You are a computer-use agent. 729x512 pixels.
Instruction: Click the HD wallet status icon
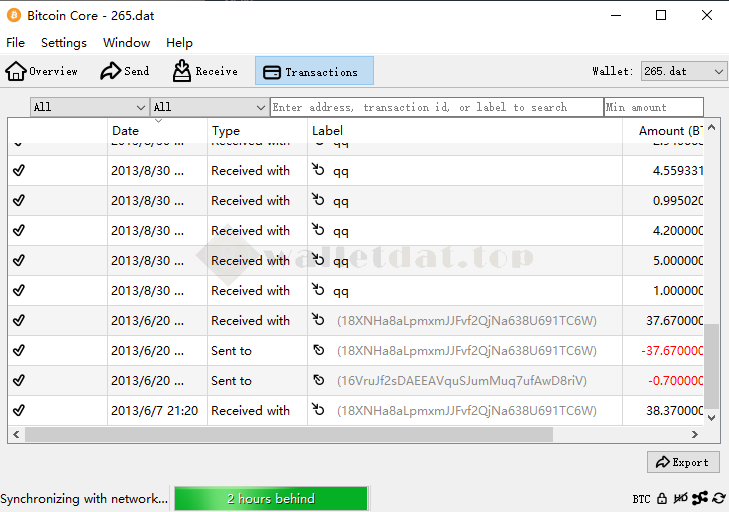(681, 498)
